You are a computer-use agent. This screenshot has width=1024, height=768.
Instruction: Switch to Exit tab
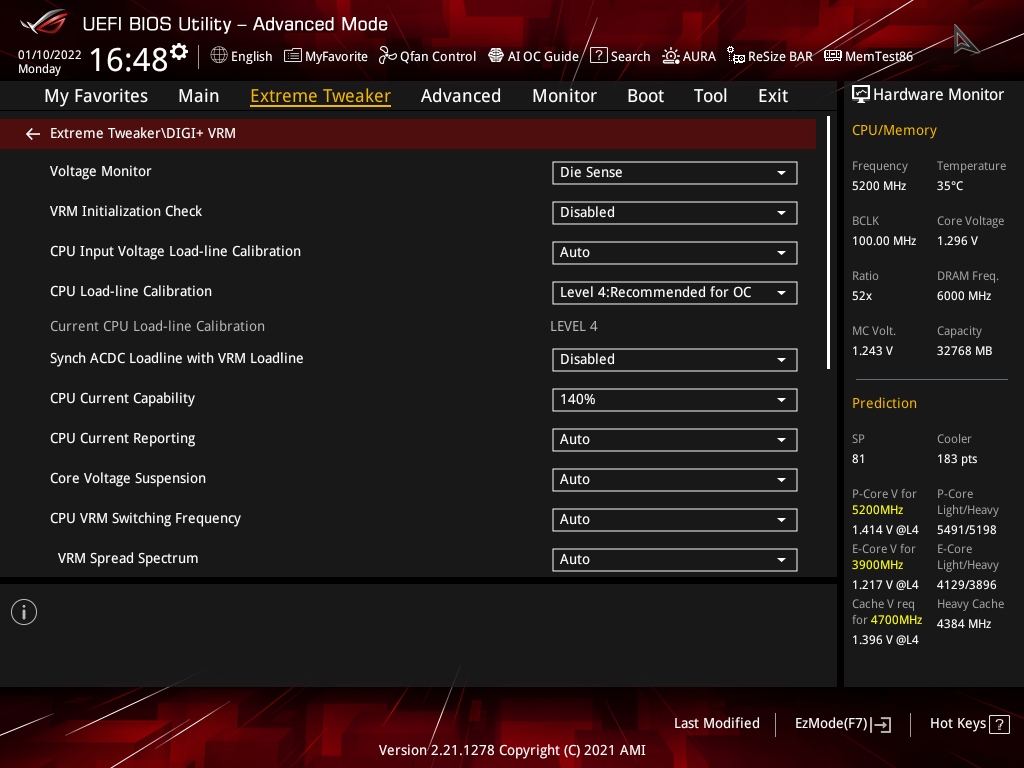pos(773,96)
